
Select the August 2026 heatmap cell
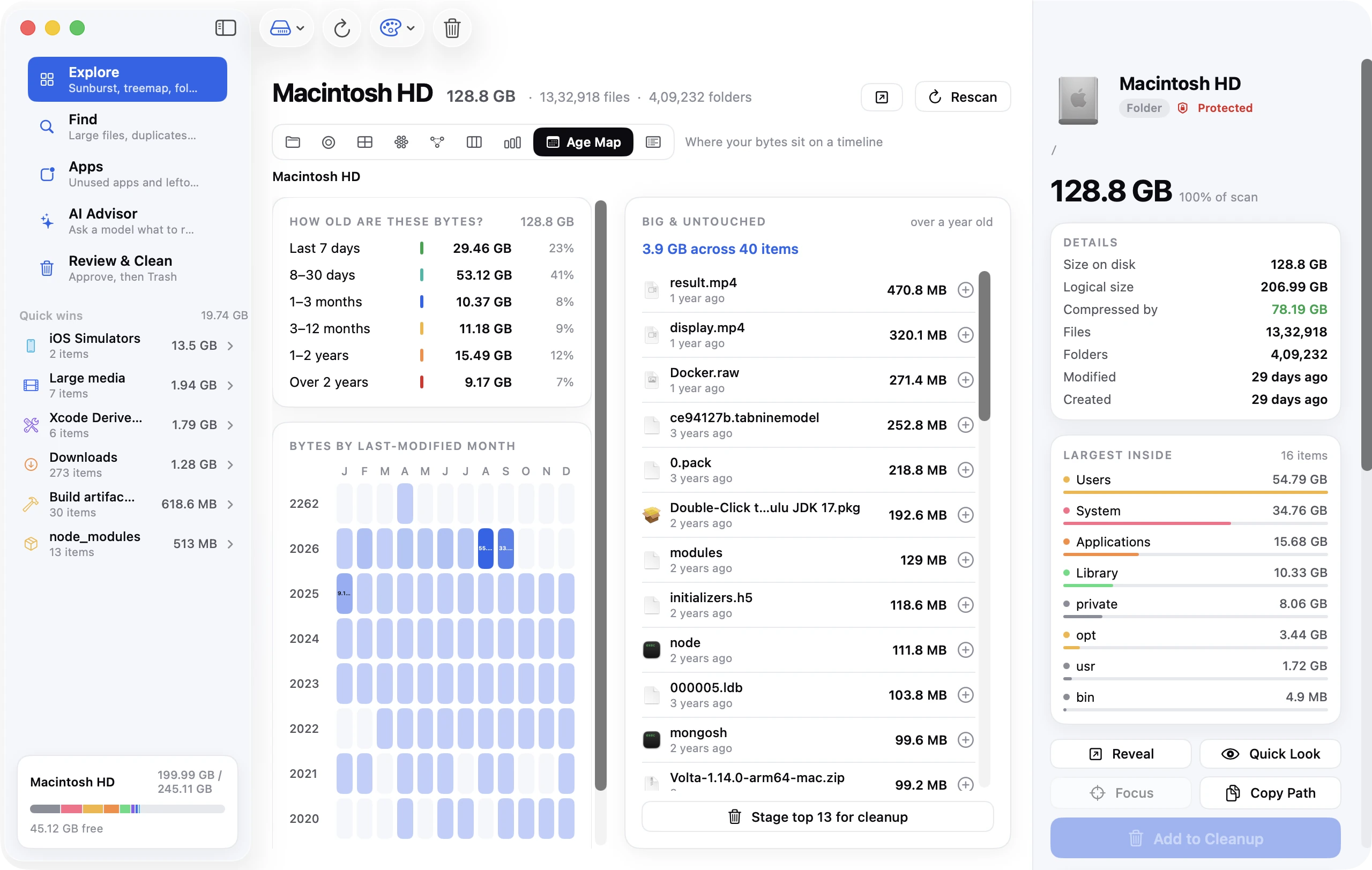[x=486, y=549]
